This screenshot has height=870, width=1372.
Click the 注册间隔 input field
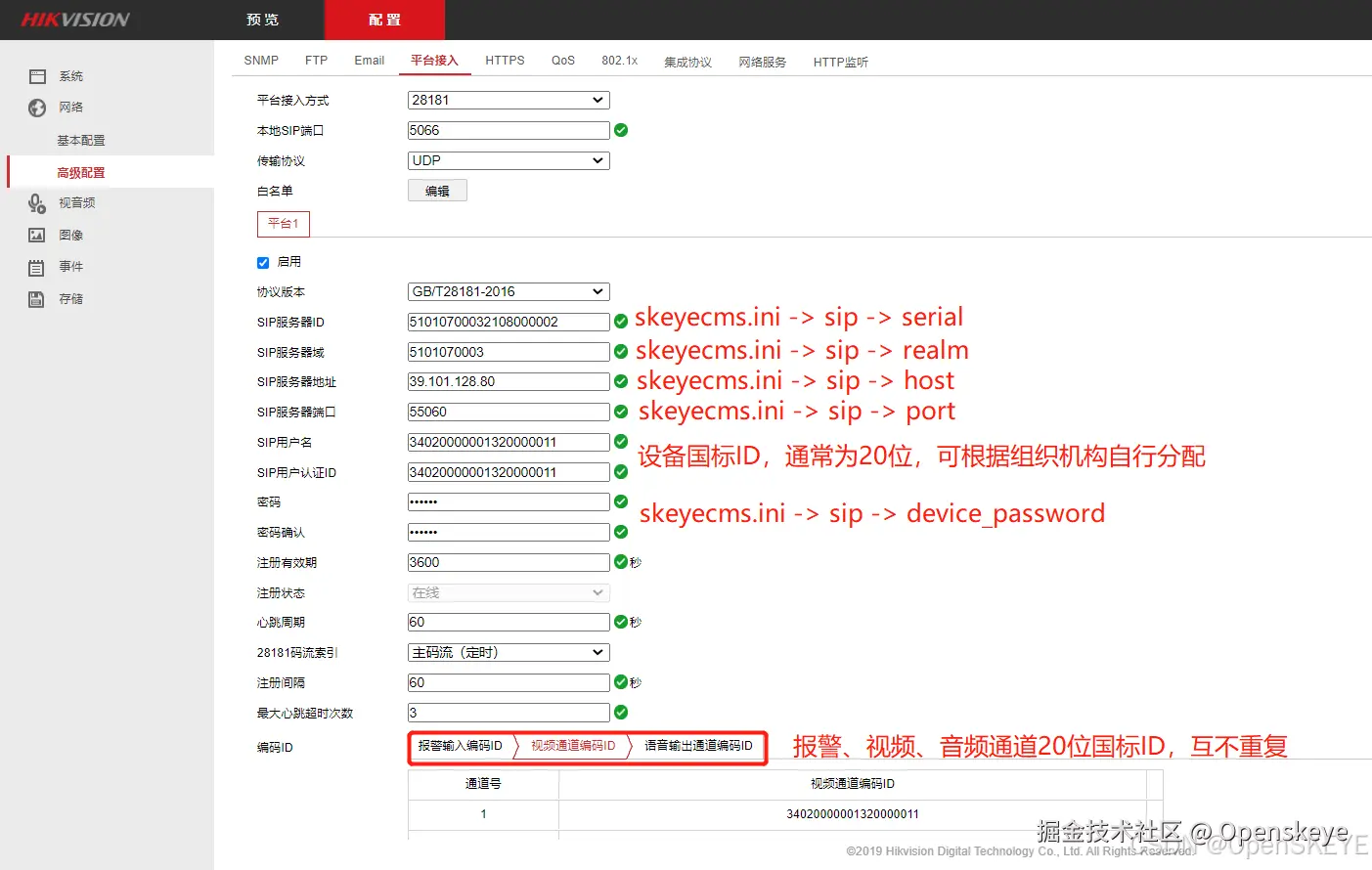tap(509, 682)
